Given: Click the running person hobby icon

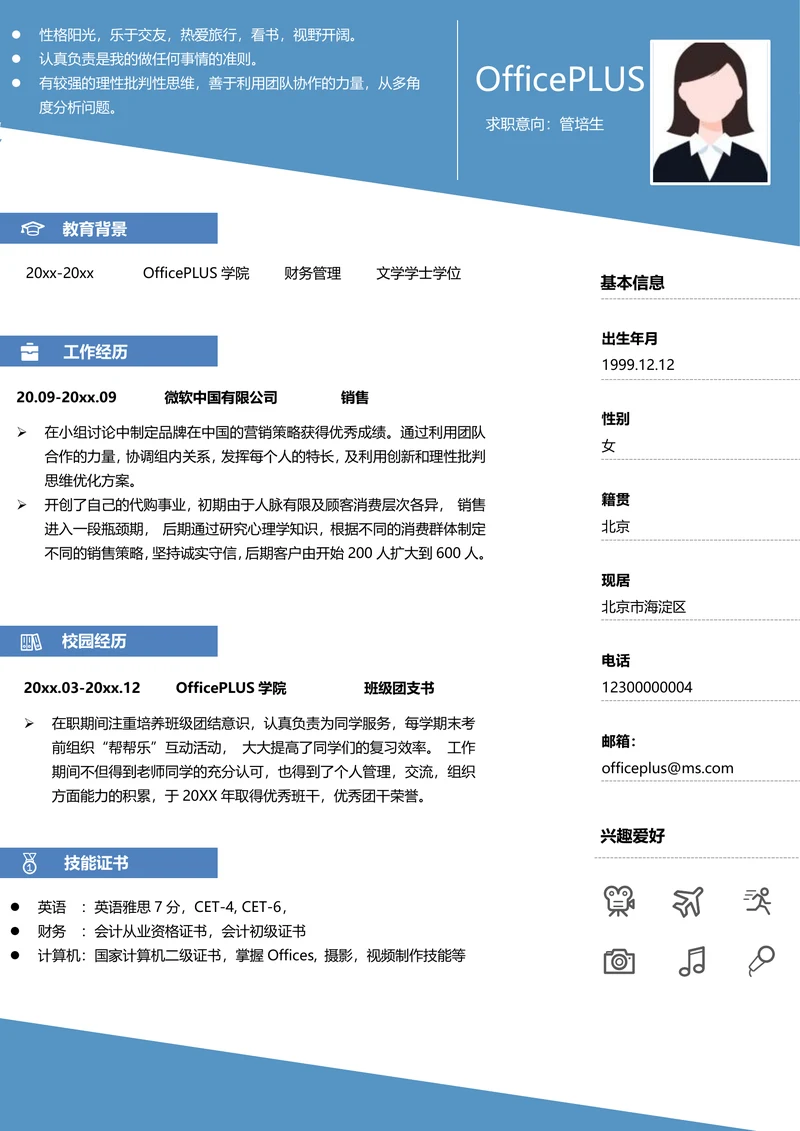Looking at the screenshot, I should [x=759, y=901].
